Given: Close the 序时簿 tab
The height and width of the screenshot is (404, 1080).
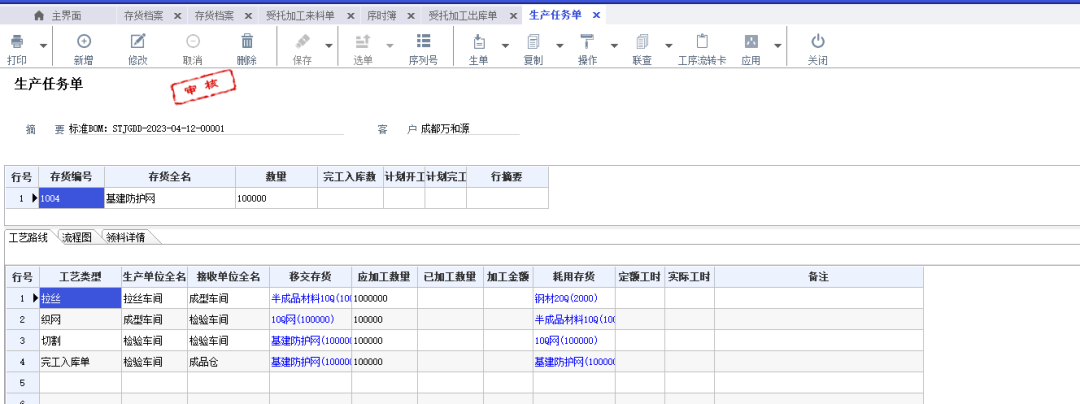Looking at the screenshot, I should pyautogui.click(x=411, y=16).
